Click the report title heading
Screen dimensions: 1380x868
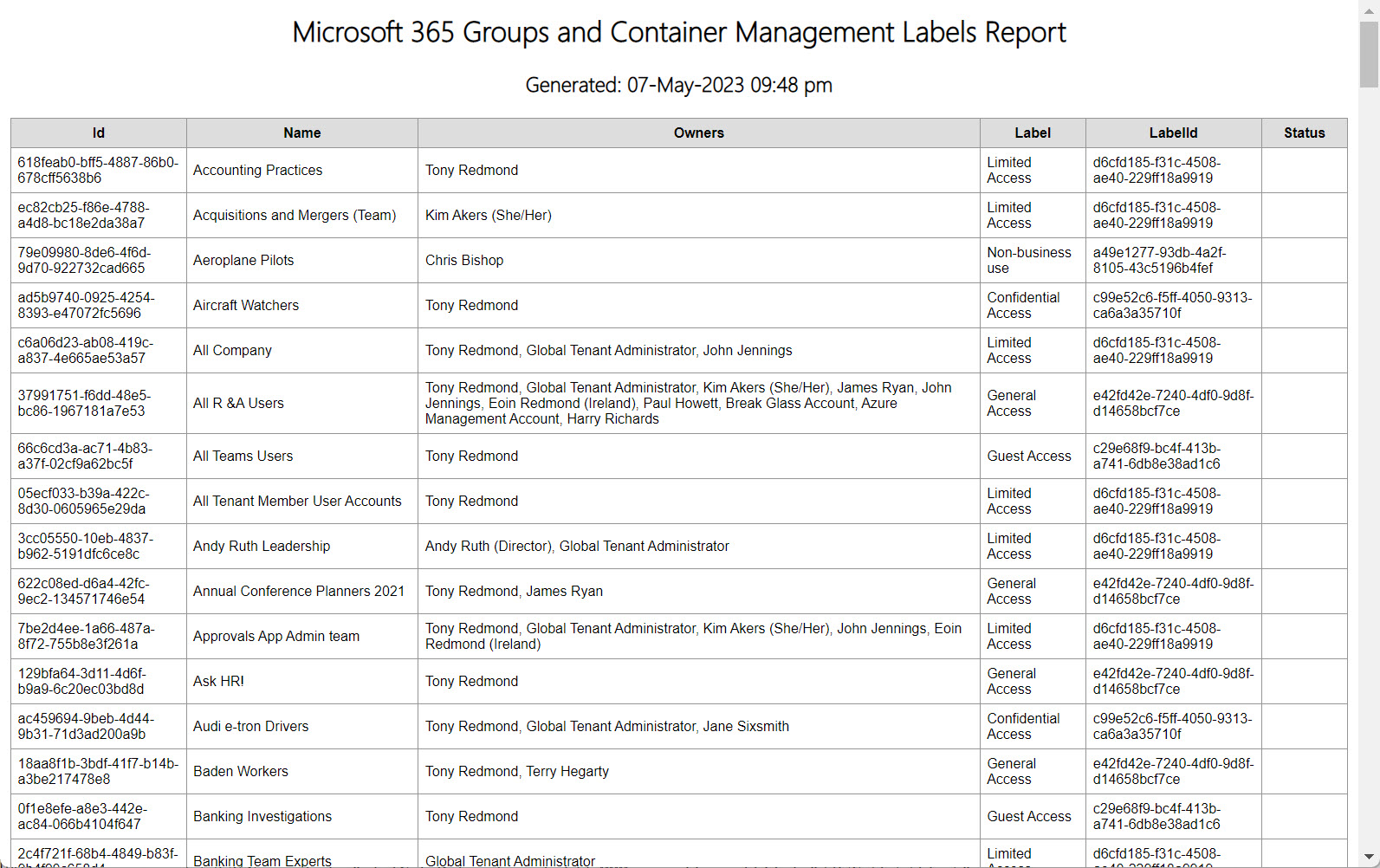coord(679,32)
